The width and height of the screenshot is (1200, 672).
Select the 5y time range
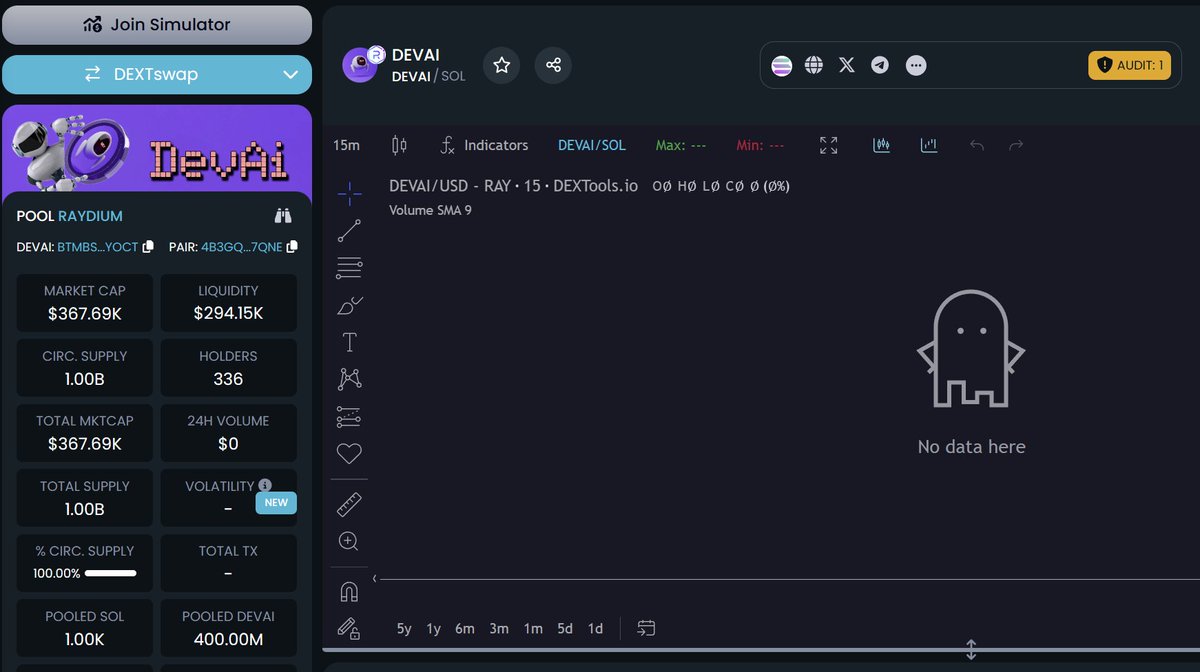click(x=404, y=629)
